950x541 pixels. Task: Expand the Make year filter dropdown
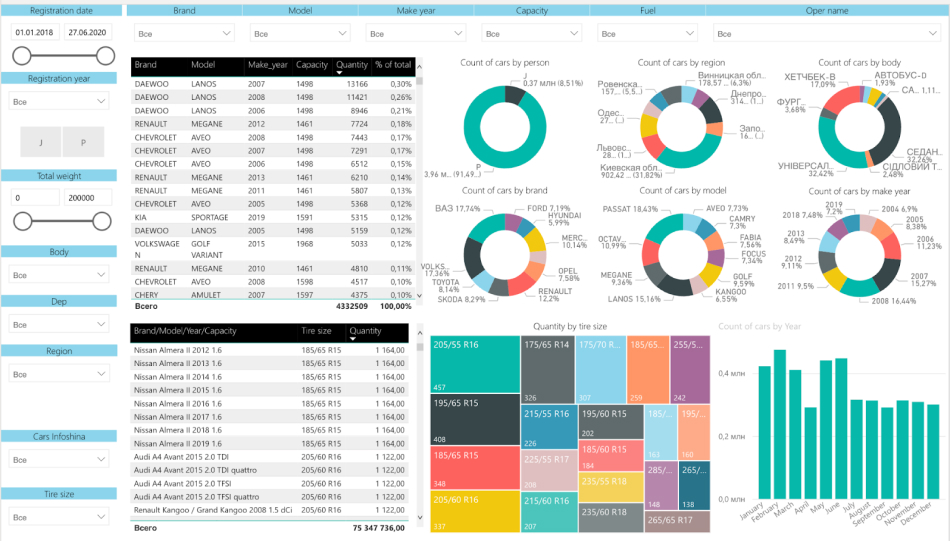(x=416, y=34)
